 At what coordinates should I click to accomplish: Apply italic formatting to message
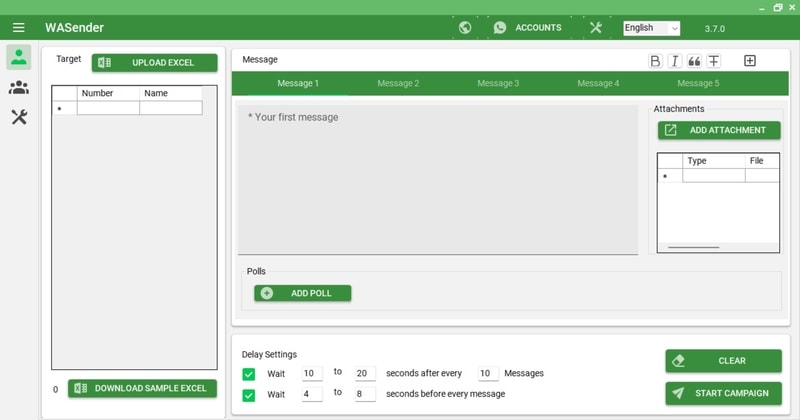674,61
